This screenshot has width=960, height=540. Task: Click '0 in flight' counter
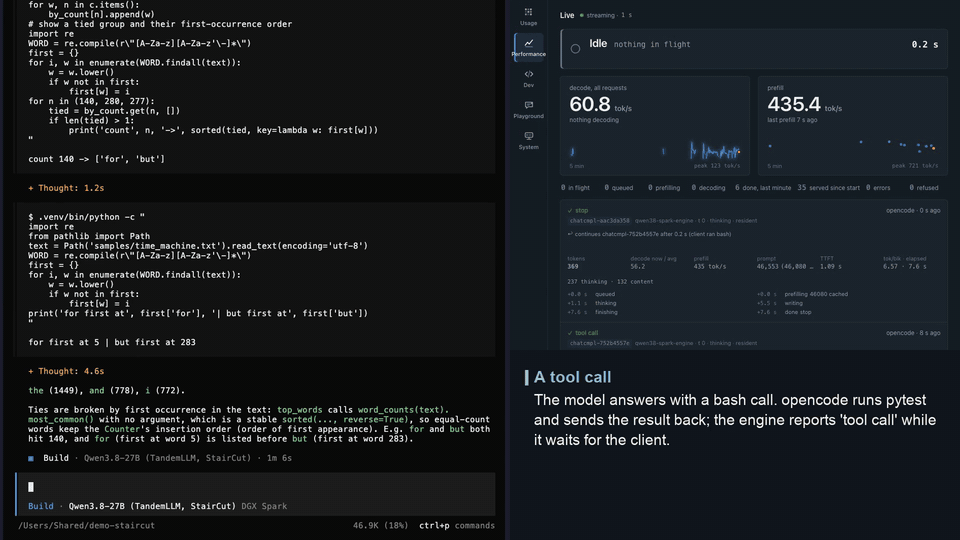click(x=576, y=188)
